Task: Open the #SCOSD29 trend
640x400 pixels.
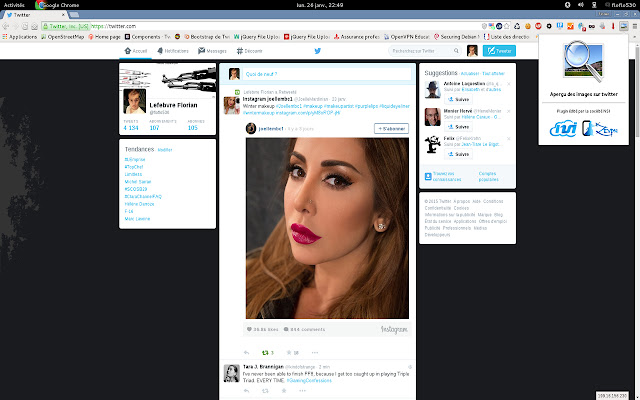Action: click(136, 189)
